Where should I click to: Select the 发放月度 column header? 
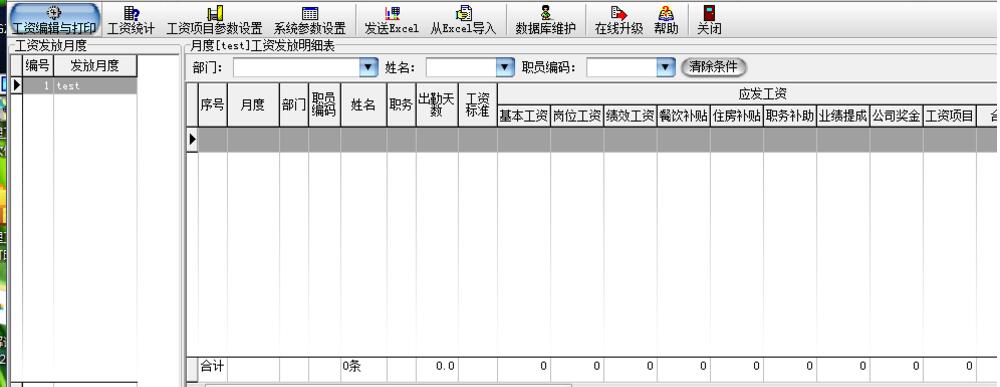(x=95, y=65)
